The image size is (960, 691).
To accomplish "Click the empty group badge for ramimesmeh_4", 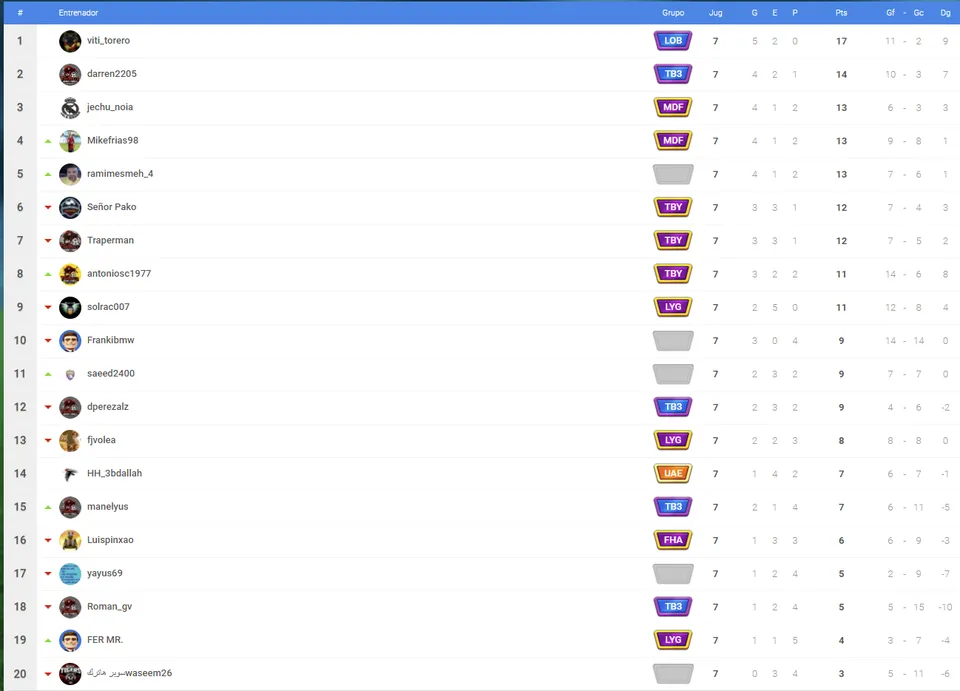I will coord(673,174).
